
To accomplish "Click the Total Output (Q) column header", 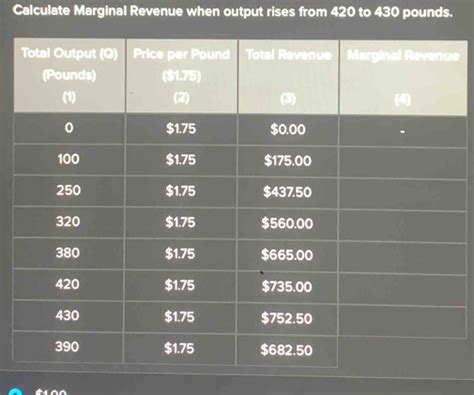I will [69, 75].
